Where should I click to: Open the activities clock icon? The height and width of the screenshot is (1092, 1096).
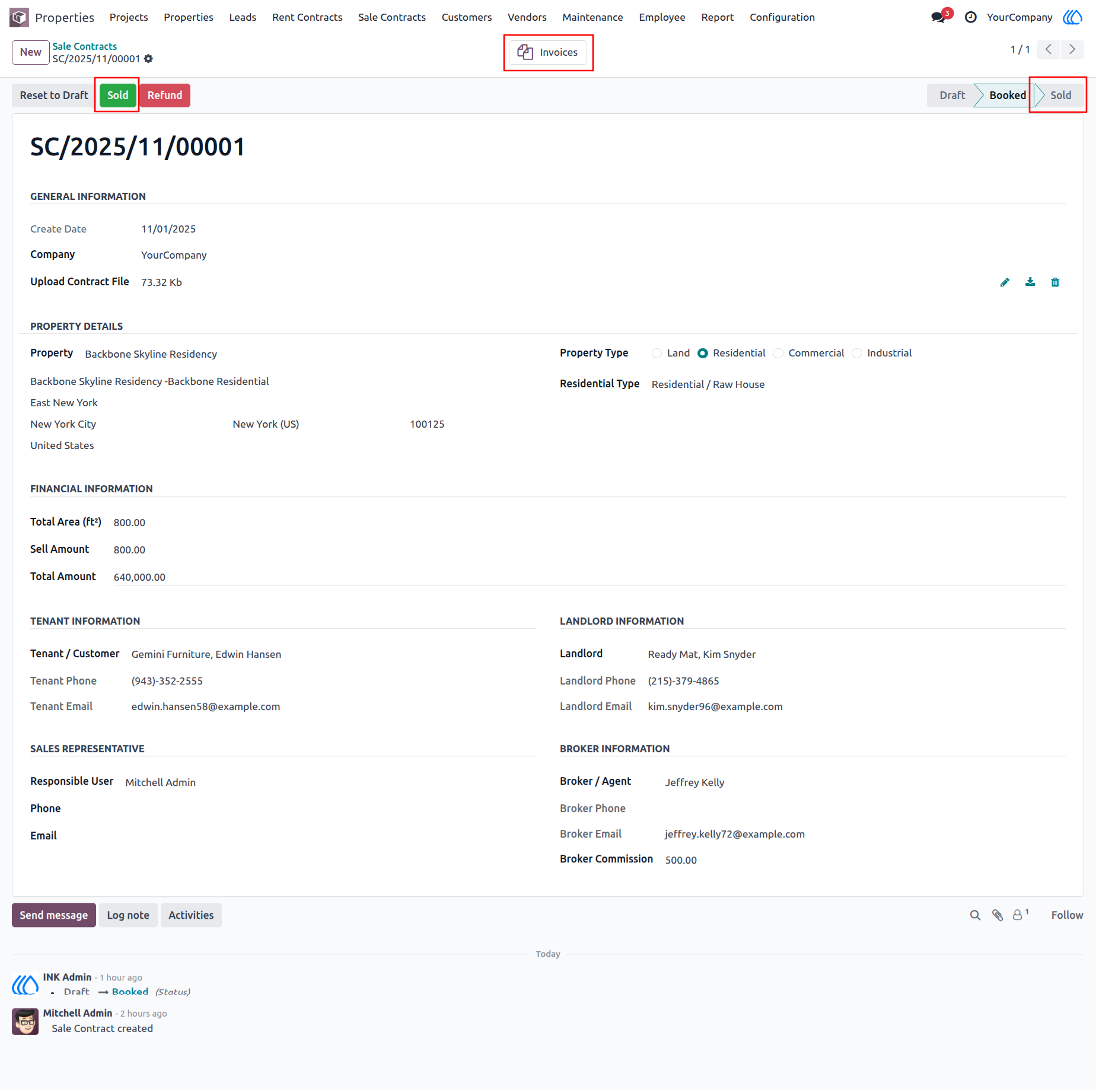970,17
